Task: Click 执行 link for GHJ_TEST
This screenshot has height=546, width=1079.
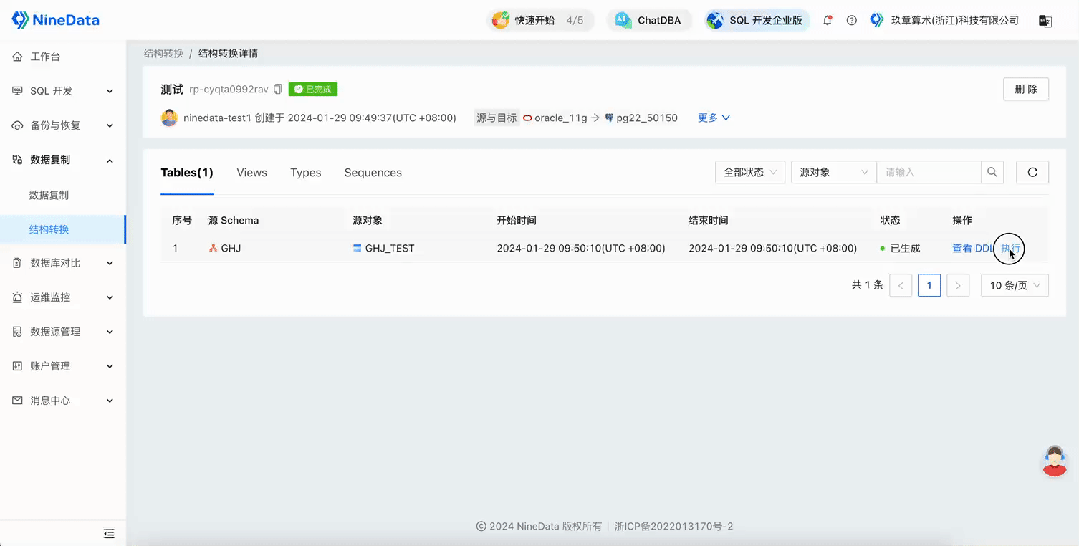Action: [x=1010, y=249]
